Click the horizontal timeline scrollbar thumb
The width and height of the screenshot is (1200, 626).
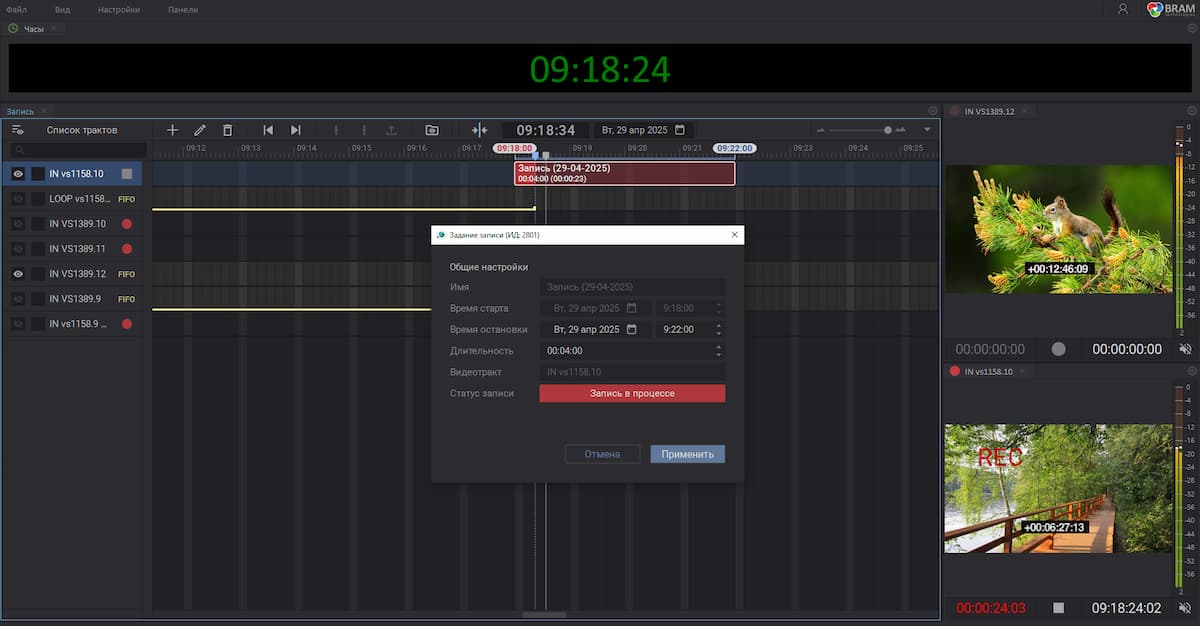click(544, 614)
